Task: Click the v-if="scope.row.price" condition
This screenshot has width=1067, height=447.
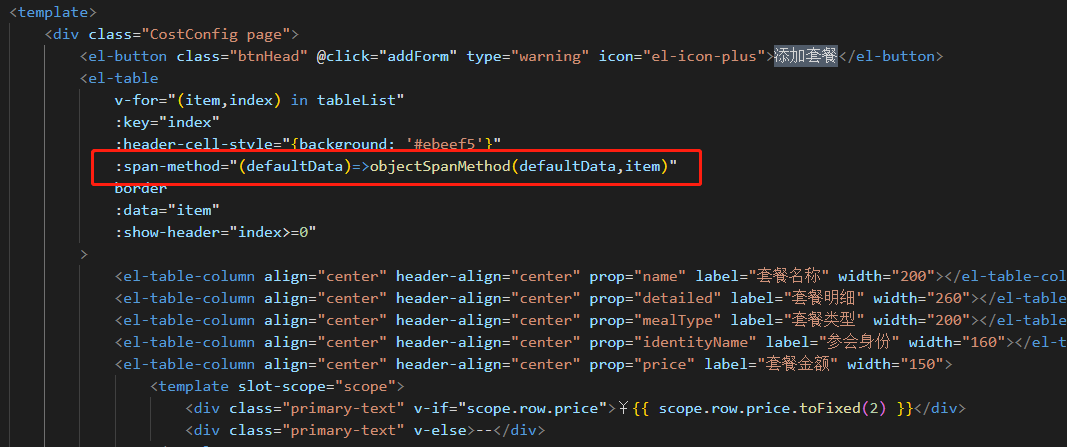Action: point(510,408)
